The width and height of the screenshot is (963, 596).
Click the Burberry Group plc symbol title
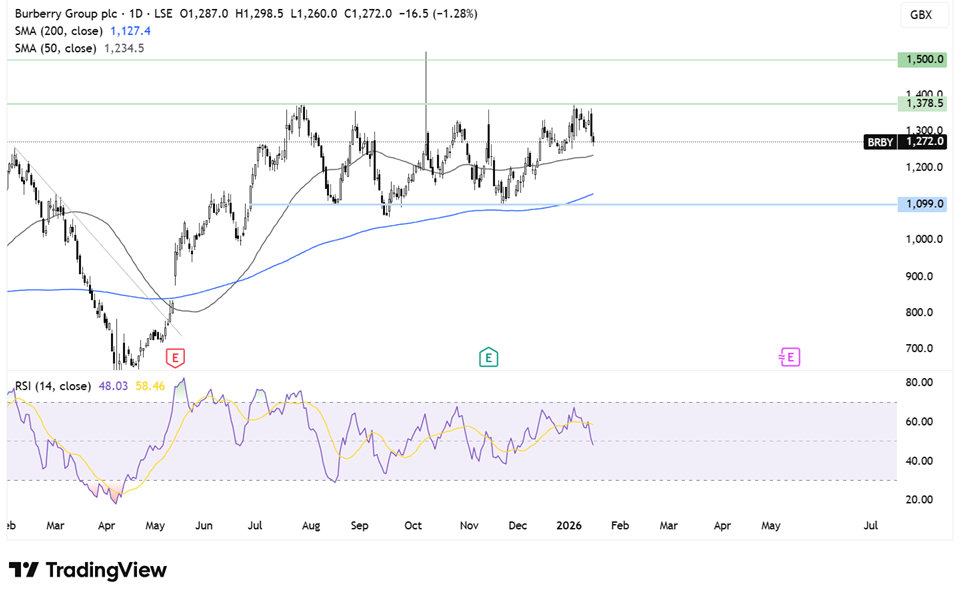68,14
